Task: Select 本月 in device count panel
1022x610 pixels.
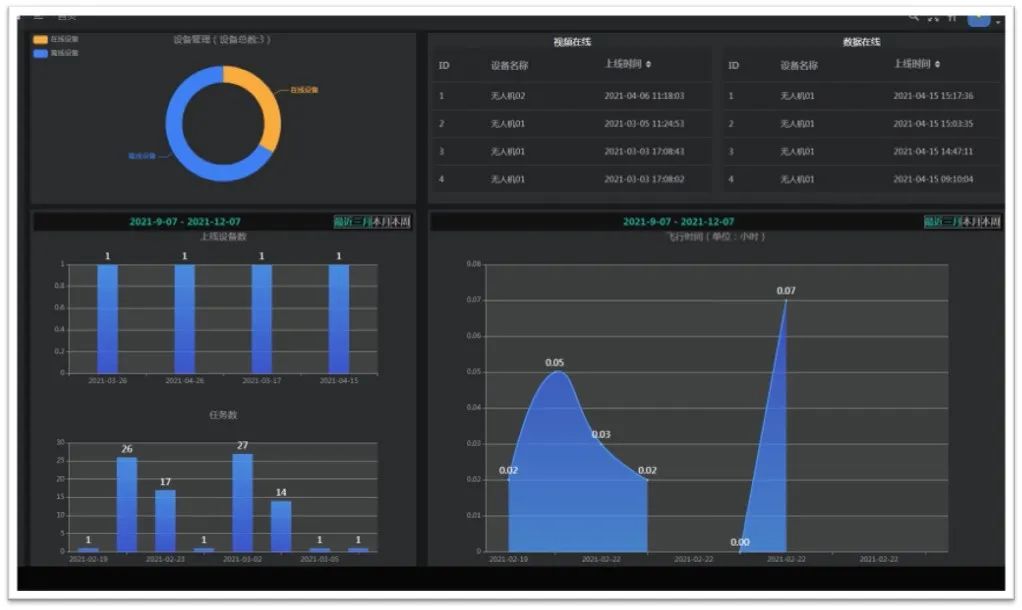Action: pyautogui.click(x=381, y=222)
